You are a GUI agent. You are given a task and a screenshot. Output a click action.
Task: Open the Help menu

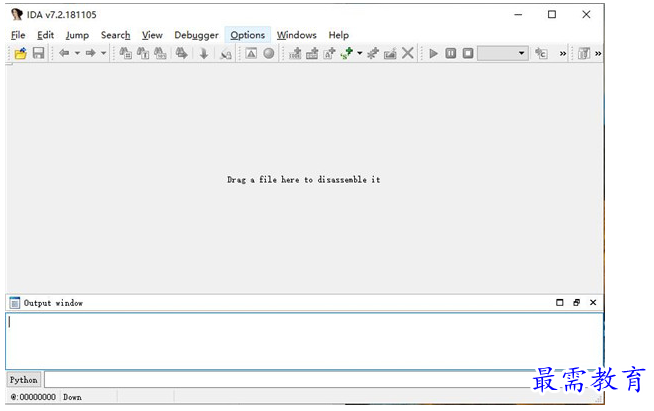click(339, 35)
